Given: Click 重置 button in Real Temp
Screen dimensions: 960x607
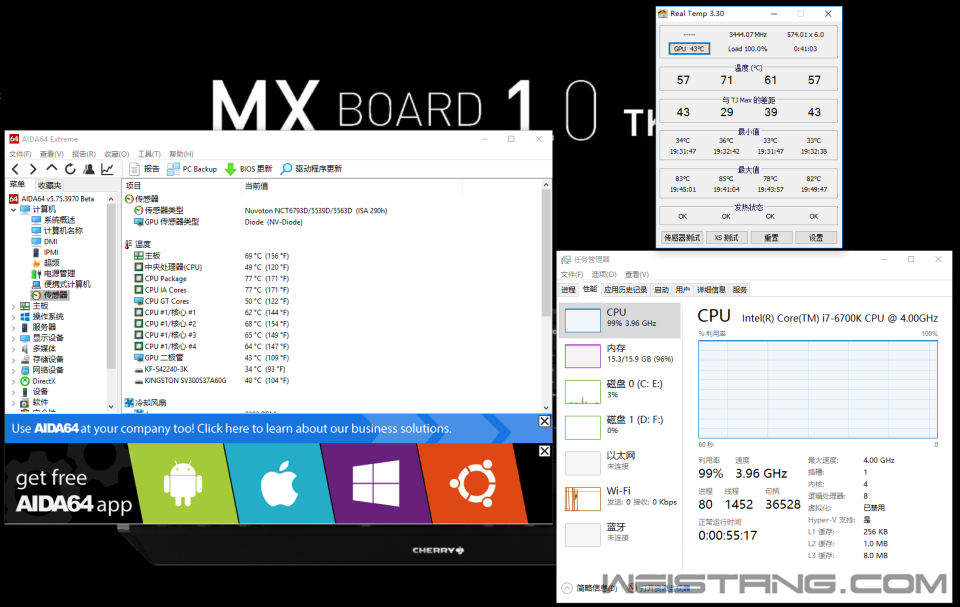Looking at the screenshot, I should pos(771,238).
